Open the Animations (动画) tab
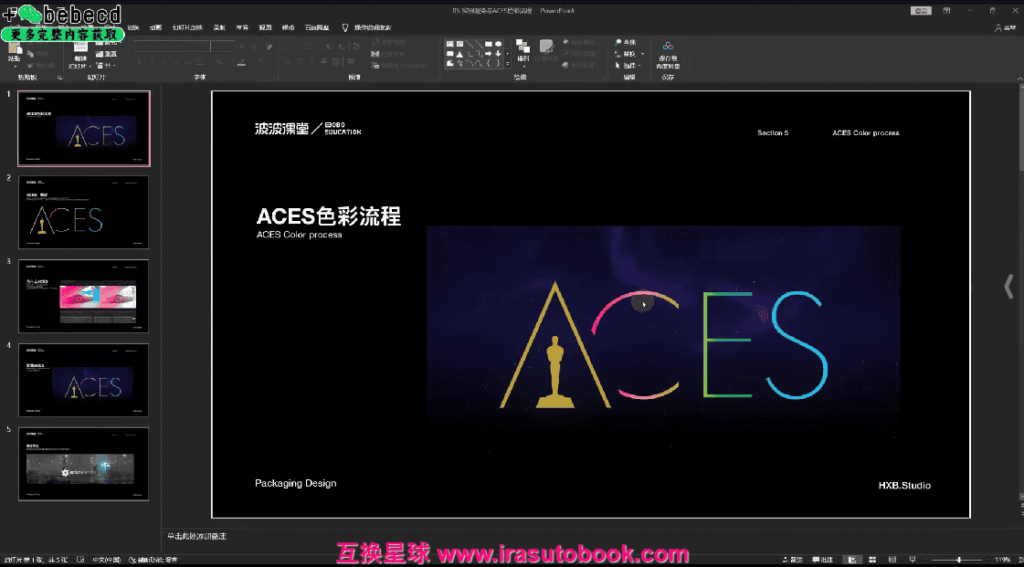Image resolution: width=1024 pixels, height=567 pixels. [x=155, y=27]
